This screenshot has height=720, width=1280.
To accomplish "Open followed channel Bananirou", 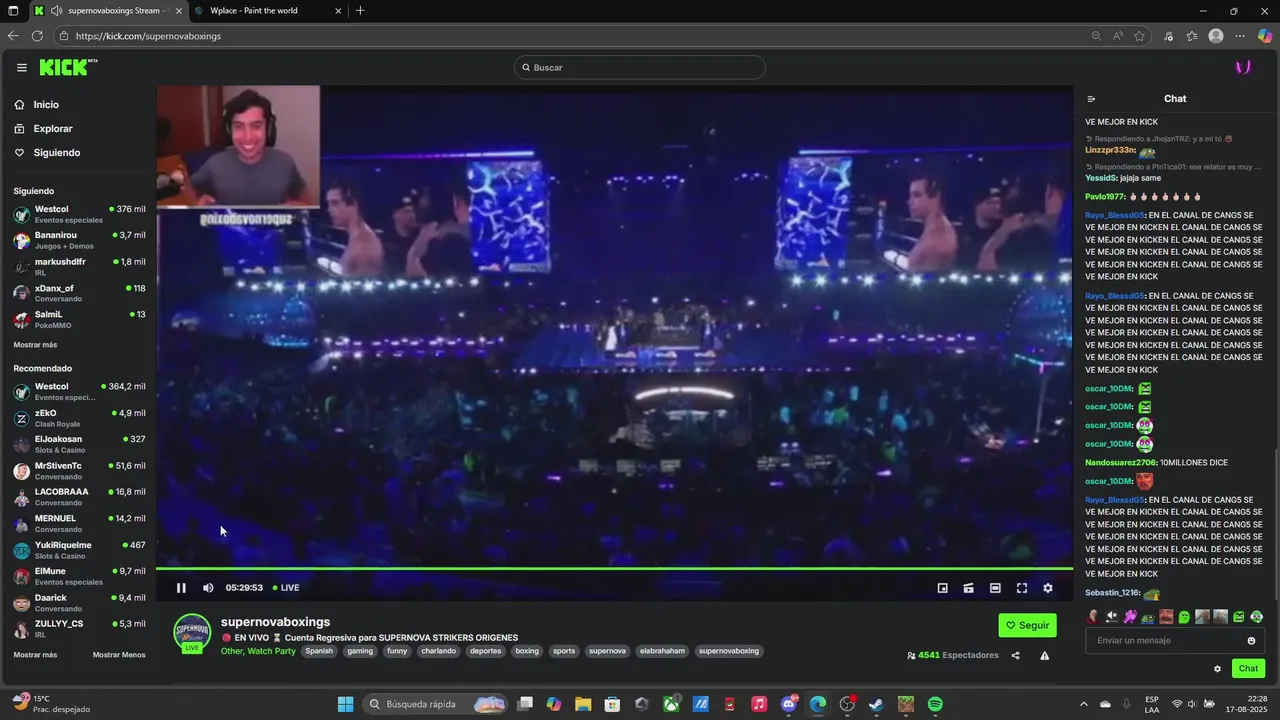I will 79,240.
